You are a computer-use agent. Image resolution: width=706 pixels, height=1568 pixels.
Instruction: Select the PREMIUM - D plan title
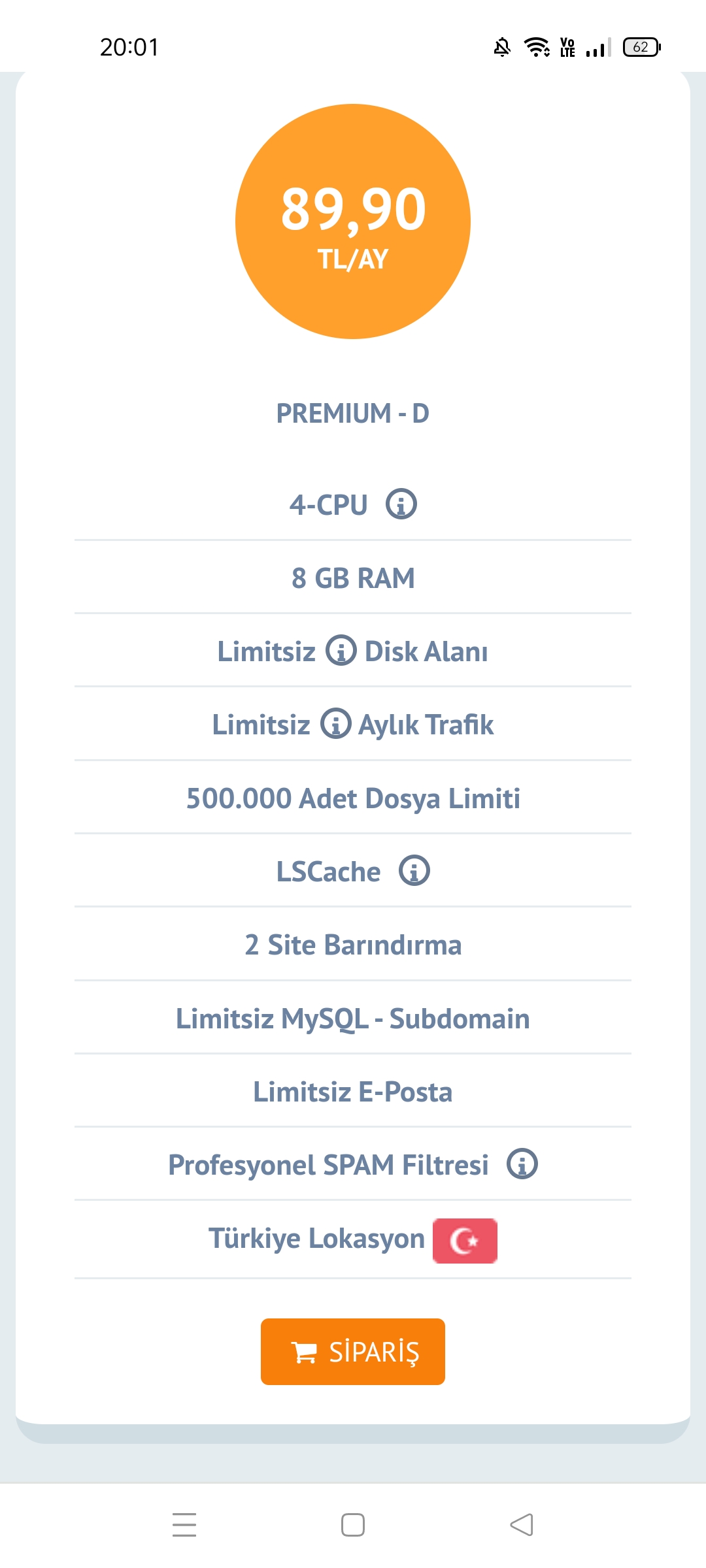353,414
